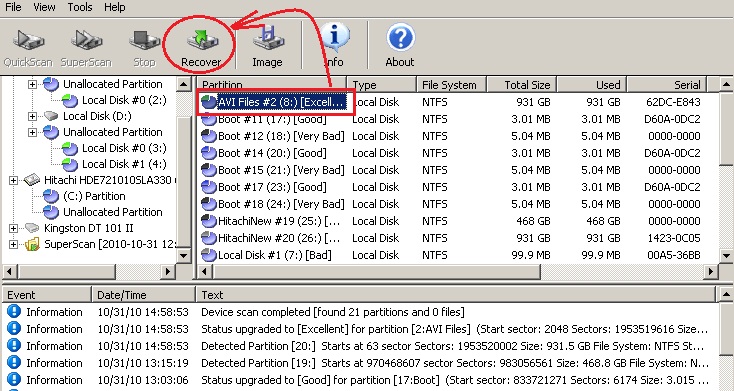Image resolution: width=734 pixels, height=391 pixels.
Task: Expand the Local Disk (D:) tree node
Action: (32, 116)
